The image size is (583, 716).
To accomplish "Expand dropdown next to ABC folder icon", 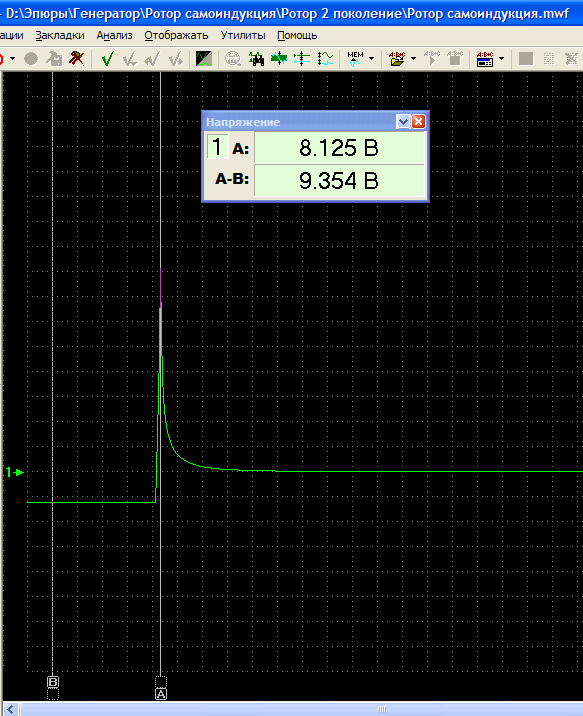I will 413,59.
